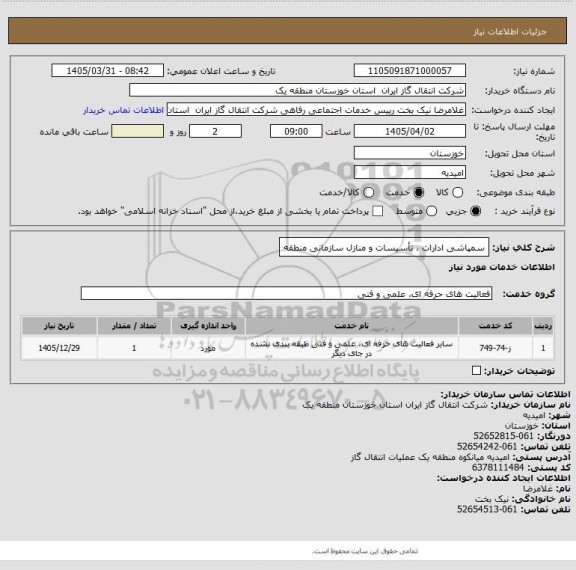Screen dimensions: 576x570
Task: Select the خدمت radio button
Action: click(x=419, y=192)
